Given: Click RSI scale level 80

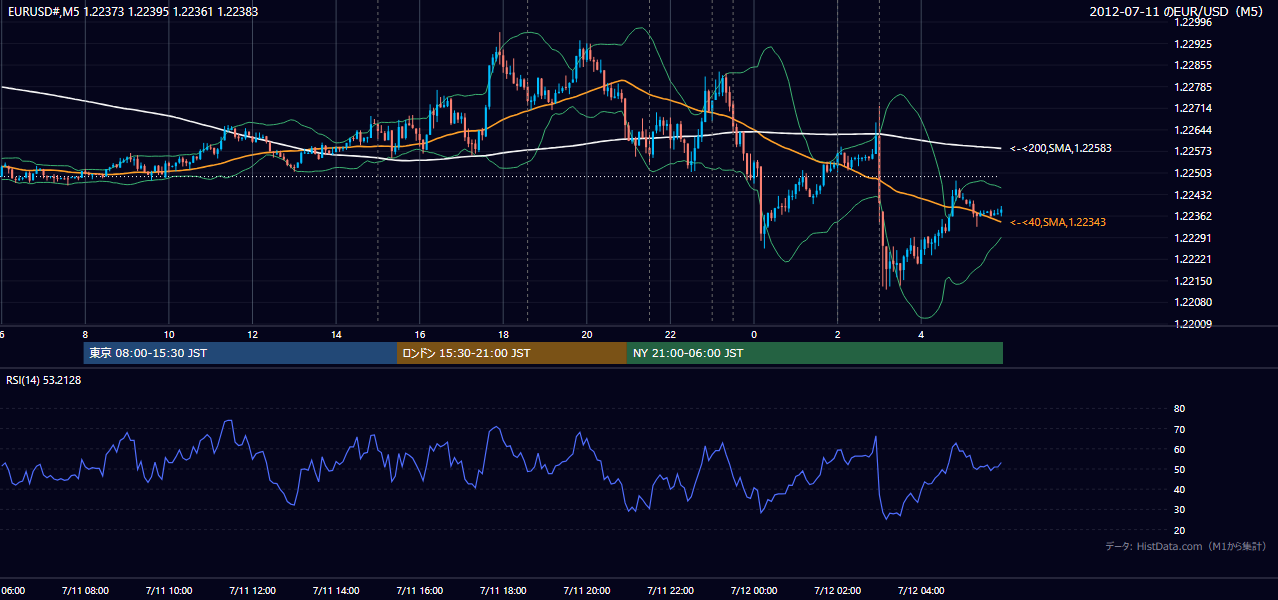Looking at the screenshot, I should pos(1179,409).
